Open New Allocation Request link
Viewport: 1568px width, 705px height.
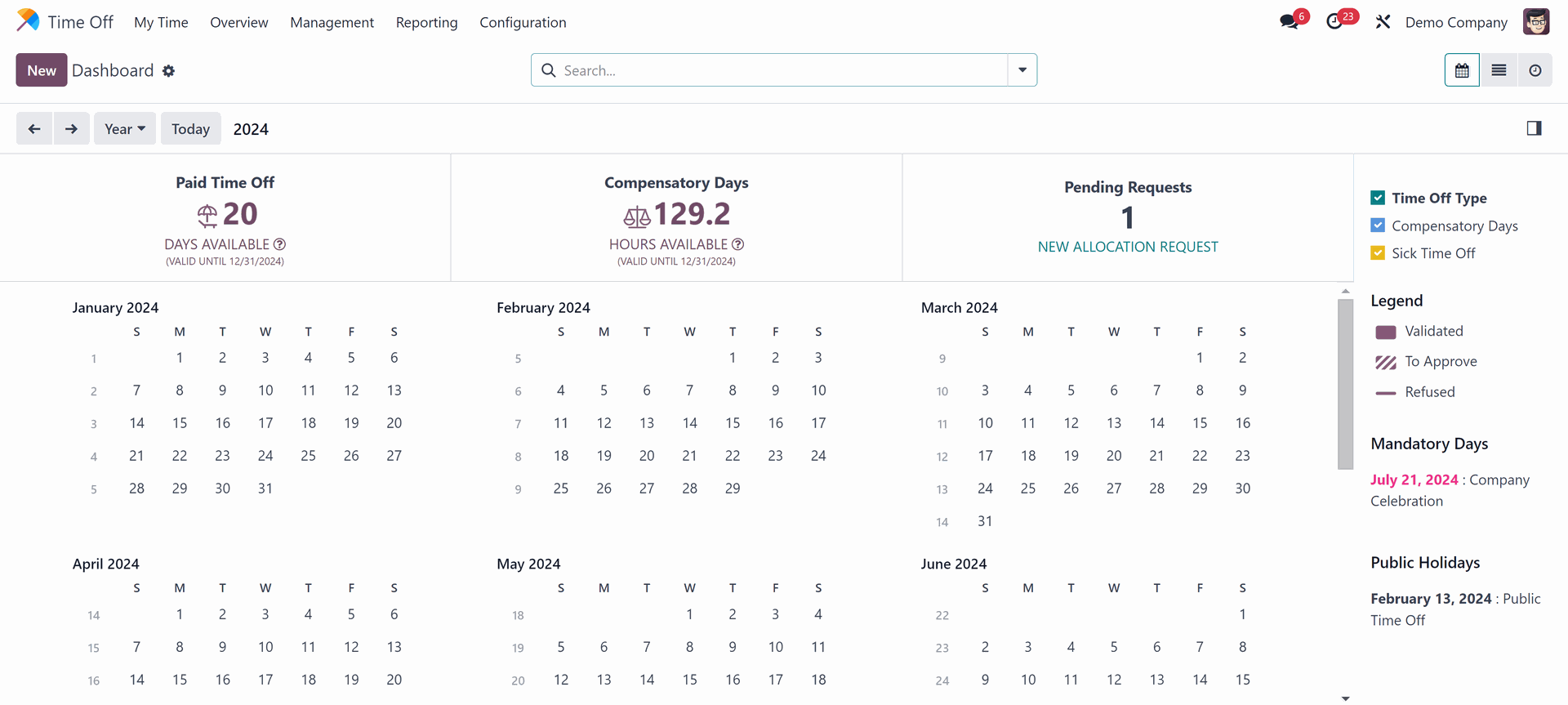[x=1128, y=247]
